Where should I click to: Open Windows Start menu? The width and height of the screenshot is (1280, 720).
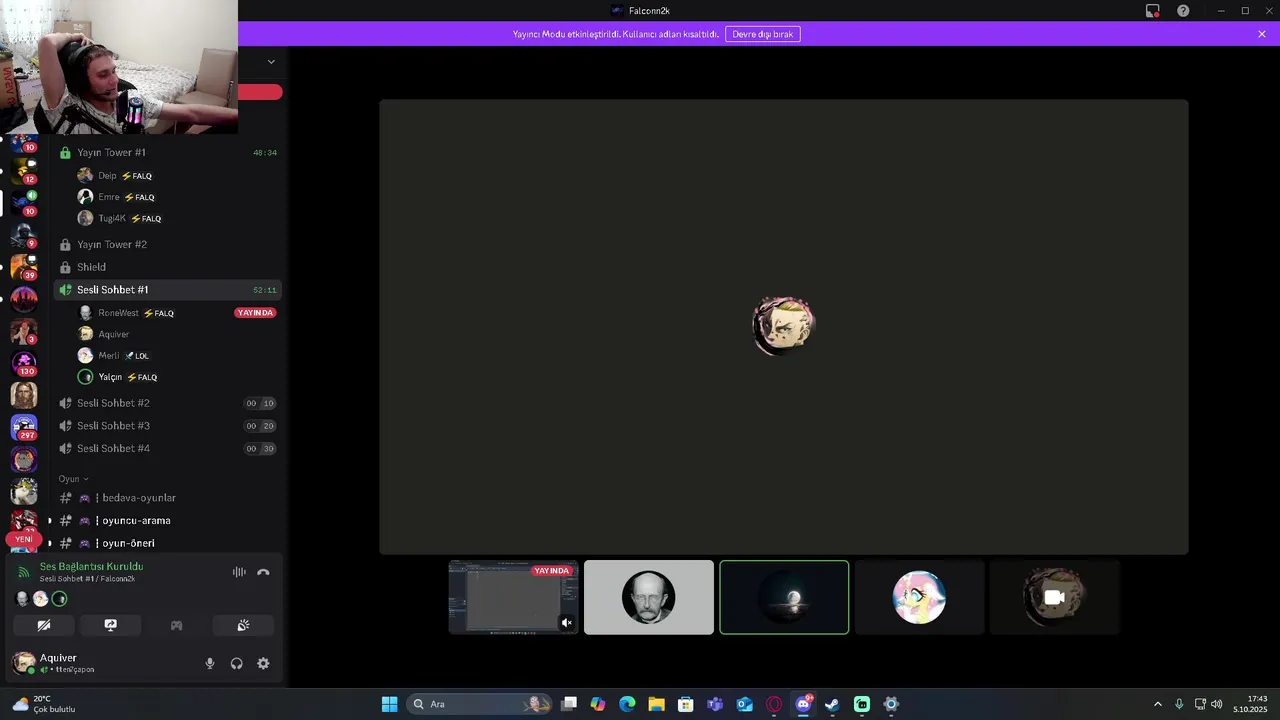click(389, 704)
